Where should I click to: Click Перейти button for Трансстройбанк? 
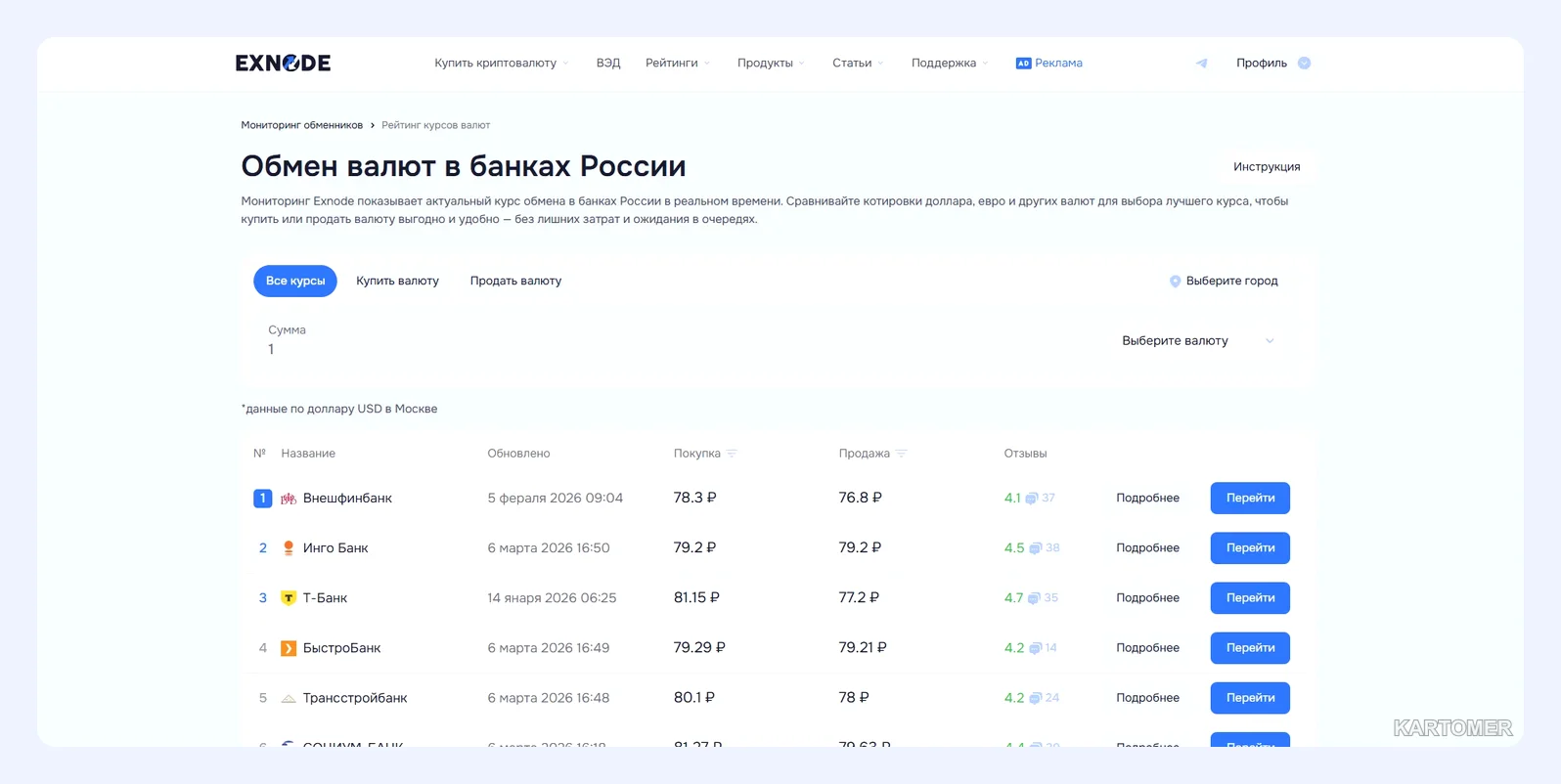pos(1250,698)
